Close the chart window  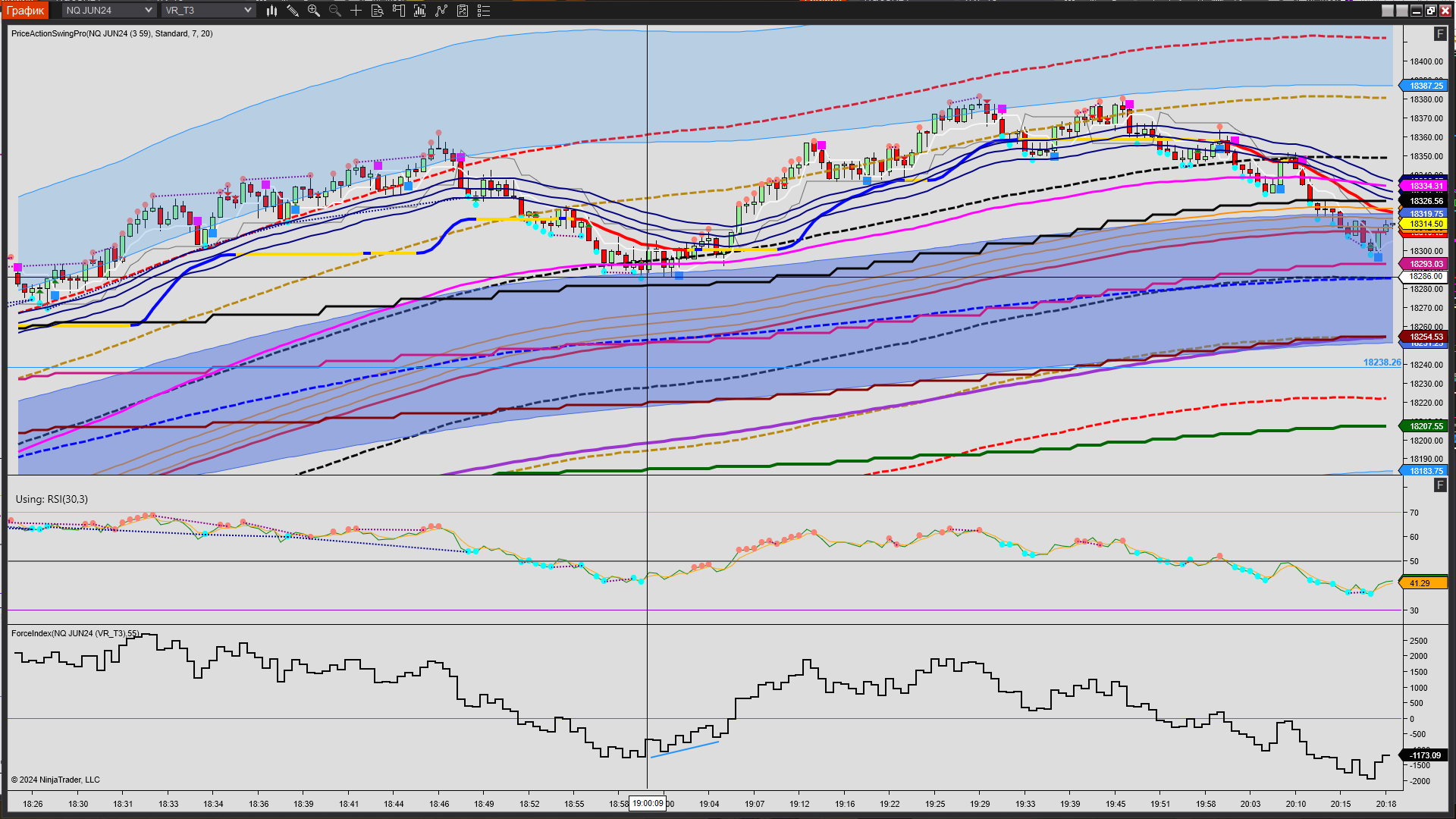(1445, 11)
